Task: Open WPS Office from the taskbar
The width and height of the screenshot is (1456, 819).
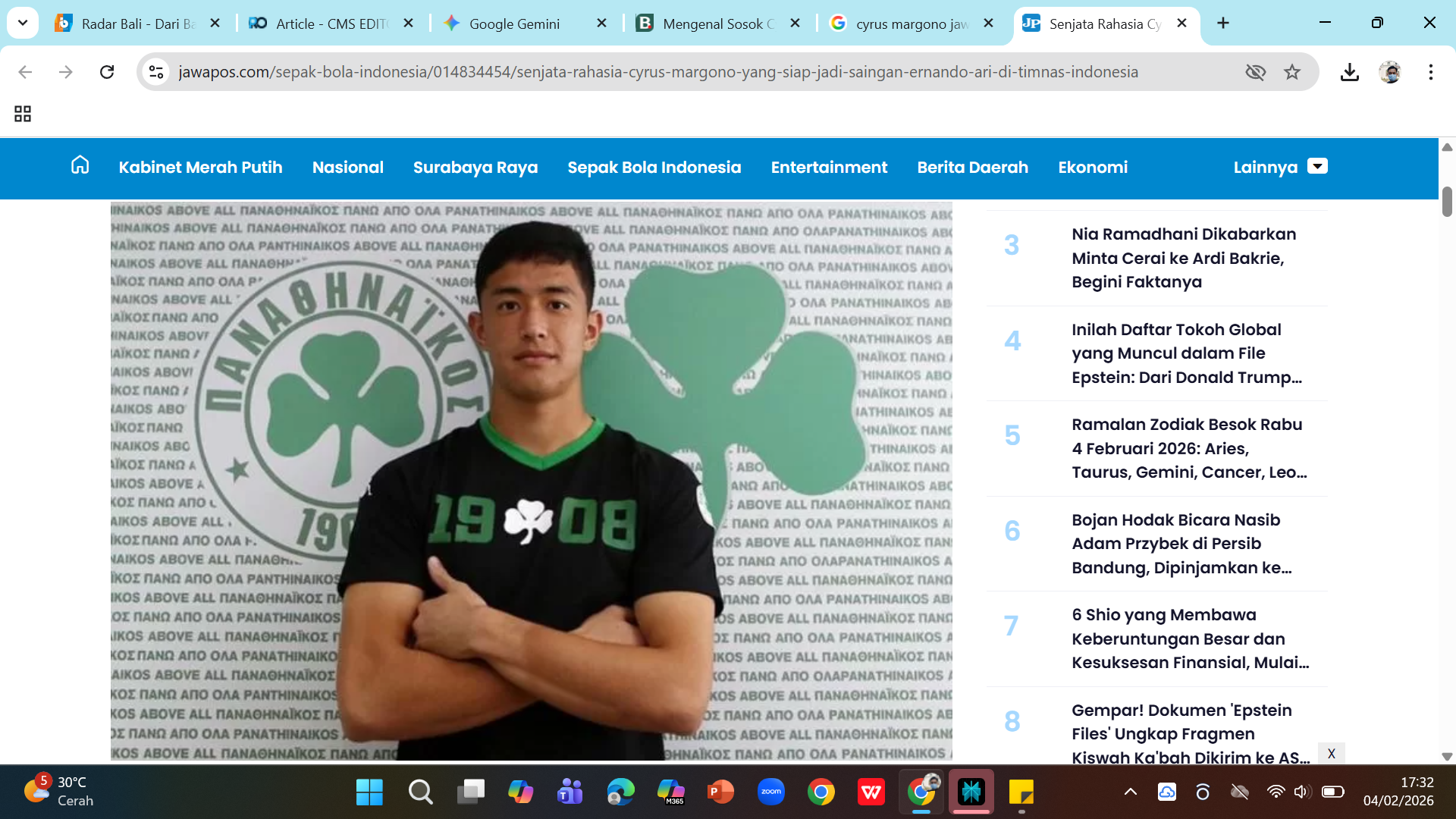Action: [x=871, y=792]
